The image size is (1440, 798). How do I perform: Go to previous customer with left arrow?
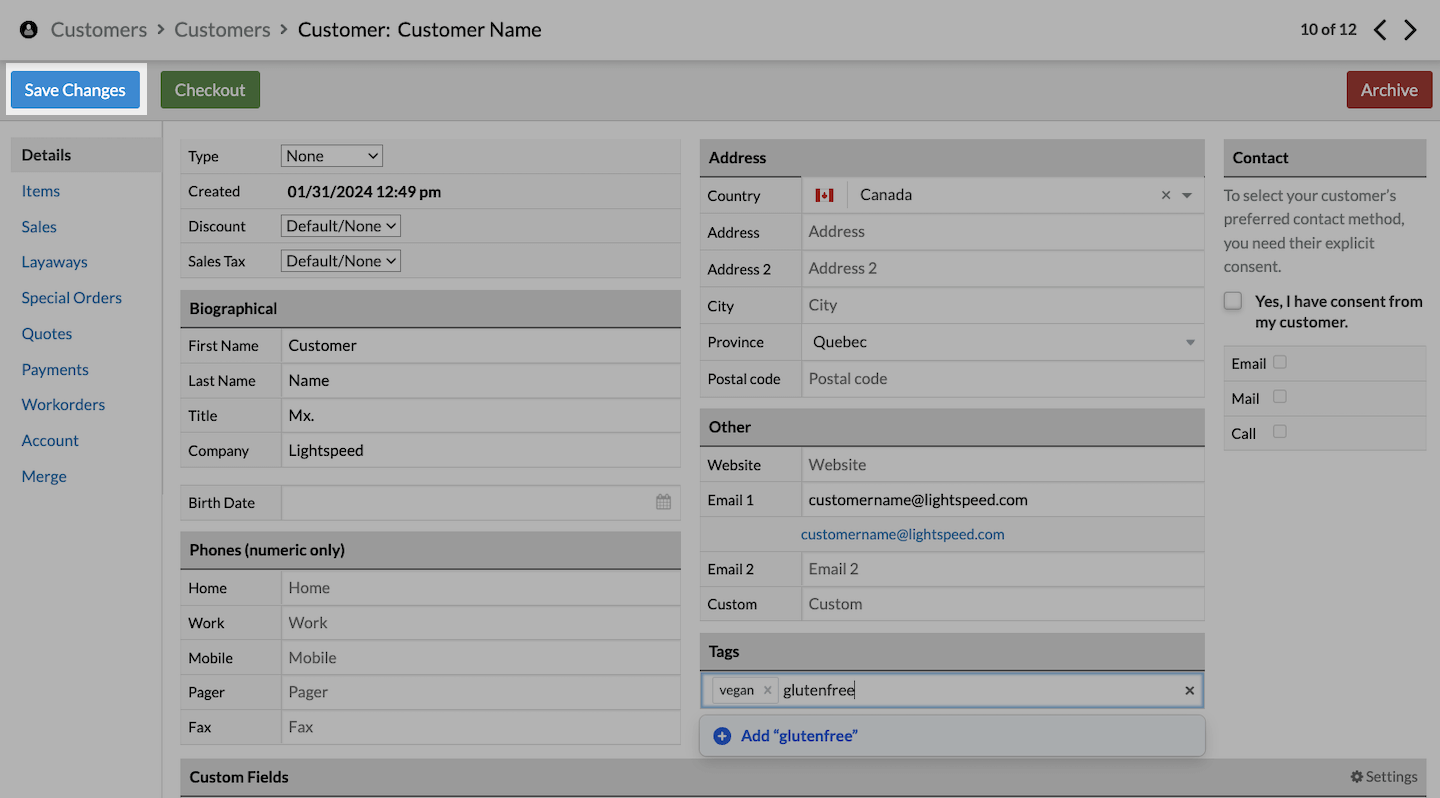click(x=1380, y=30)
